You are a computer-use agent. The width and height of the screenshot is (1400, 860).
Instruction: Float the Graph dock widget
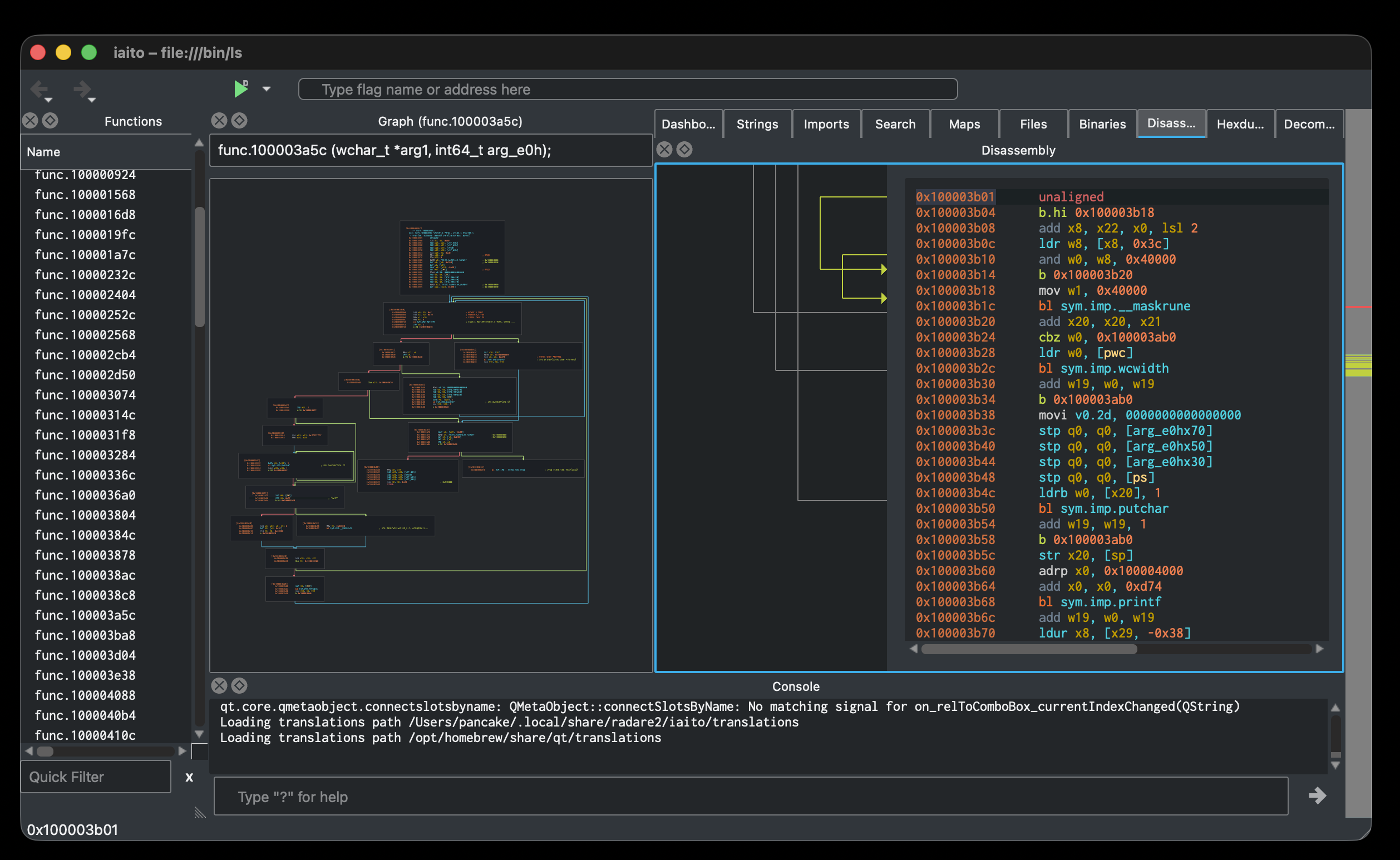[239, 121]
